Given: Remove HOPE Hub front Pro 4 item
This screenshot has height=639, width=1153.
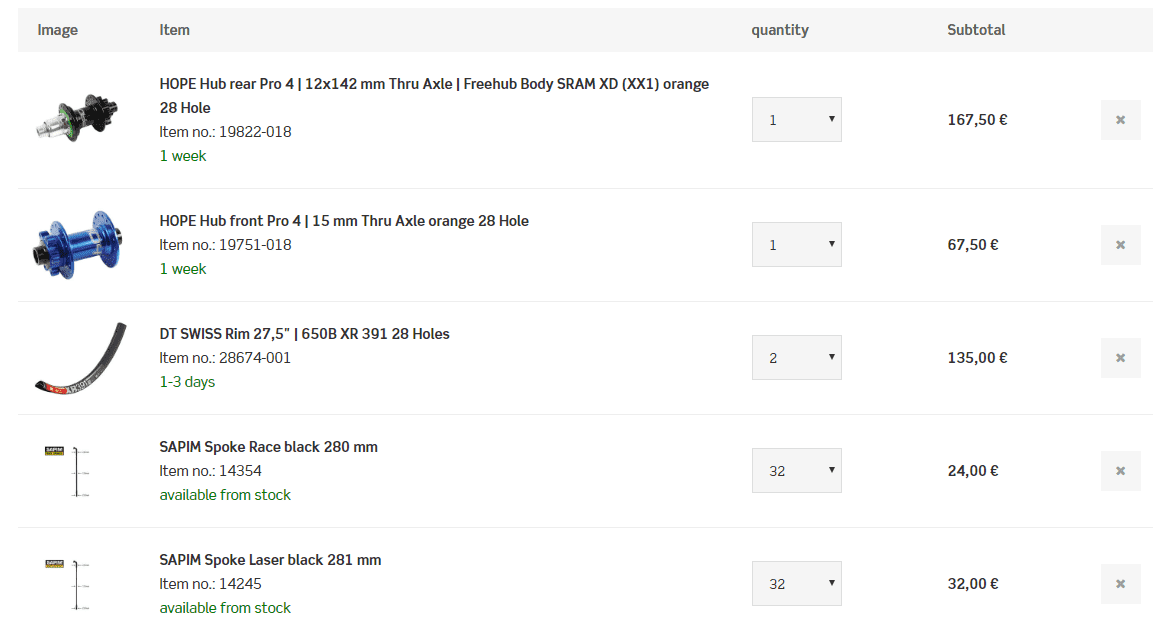Looking at the screenshot, I should (x=1120, y=245).
